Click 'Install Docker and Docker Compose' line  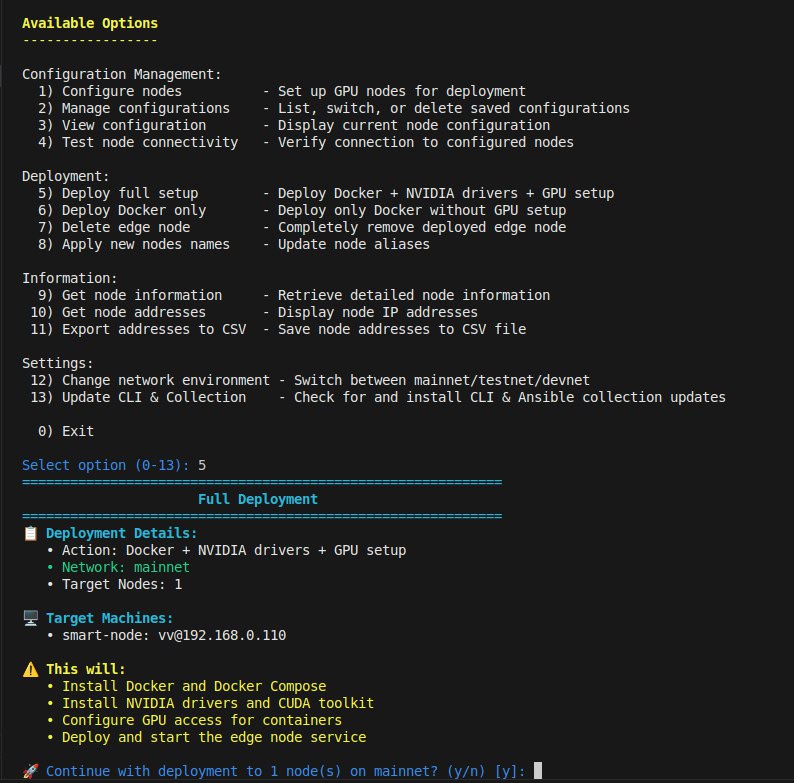[x=194, y=686]
